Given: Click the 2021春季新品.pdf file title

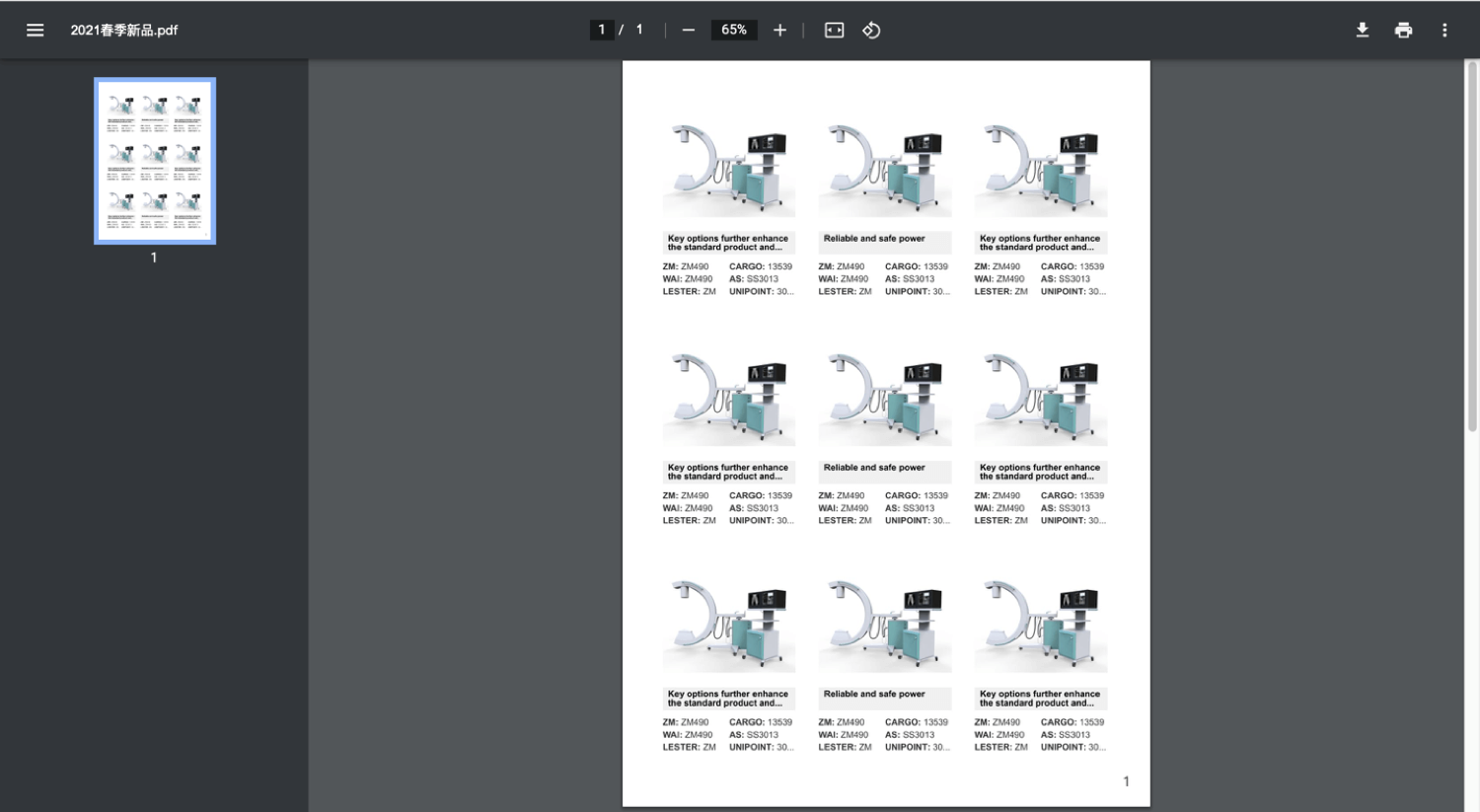Looking at the screenshot, I should click(x=124, y=30).
